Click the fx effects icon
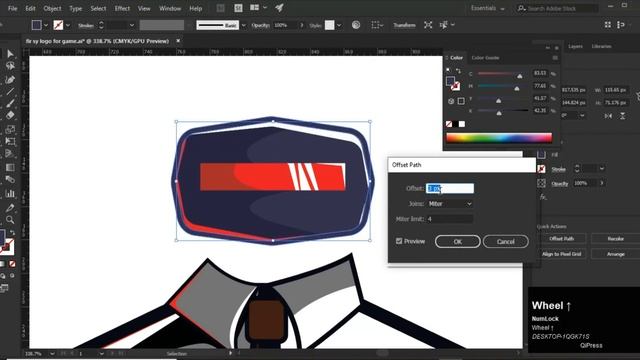 click(x=543, y=197)
